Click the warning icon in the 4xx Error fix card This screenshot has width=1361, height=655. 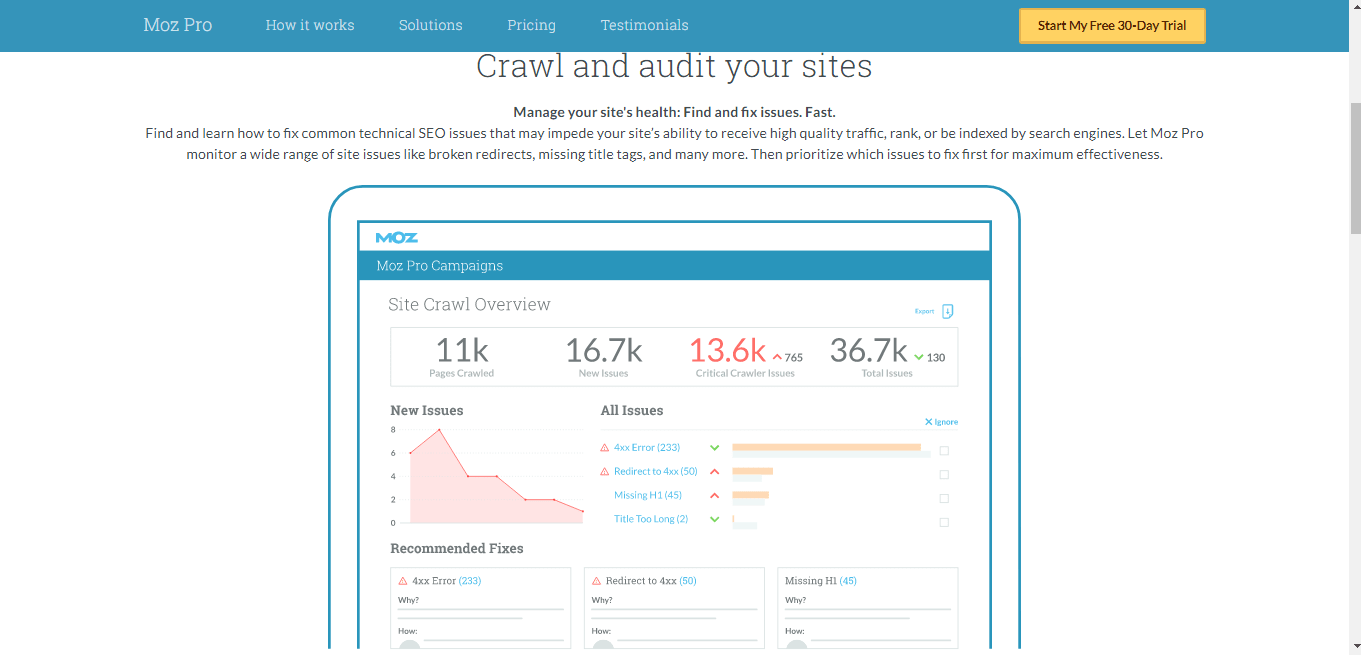coord(403,581)
